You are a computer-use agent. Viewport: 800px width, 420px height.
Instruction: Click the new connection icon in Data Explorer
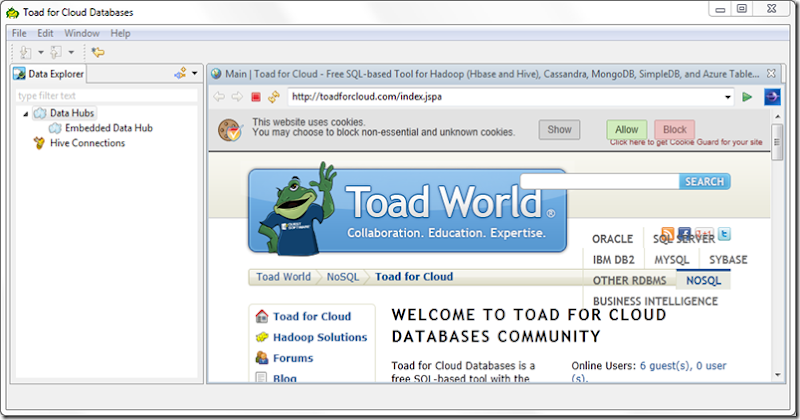coord(180,73)
